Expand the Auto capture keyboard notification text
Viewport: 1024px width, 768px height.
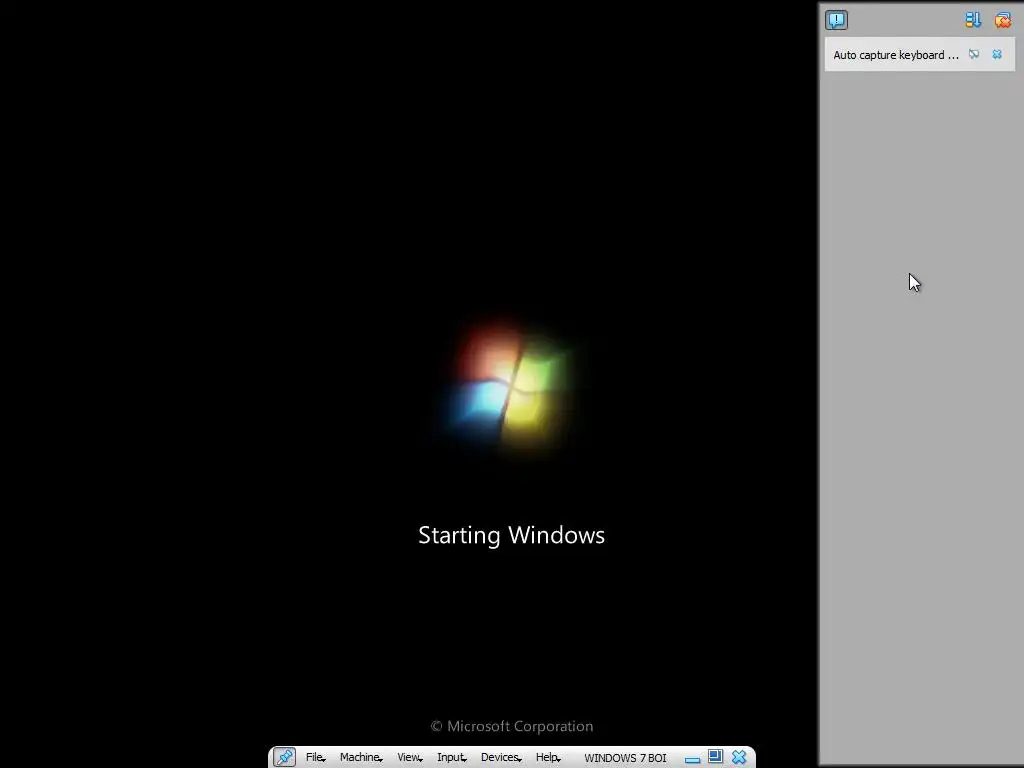tap(896, 55)
